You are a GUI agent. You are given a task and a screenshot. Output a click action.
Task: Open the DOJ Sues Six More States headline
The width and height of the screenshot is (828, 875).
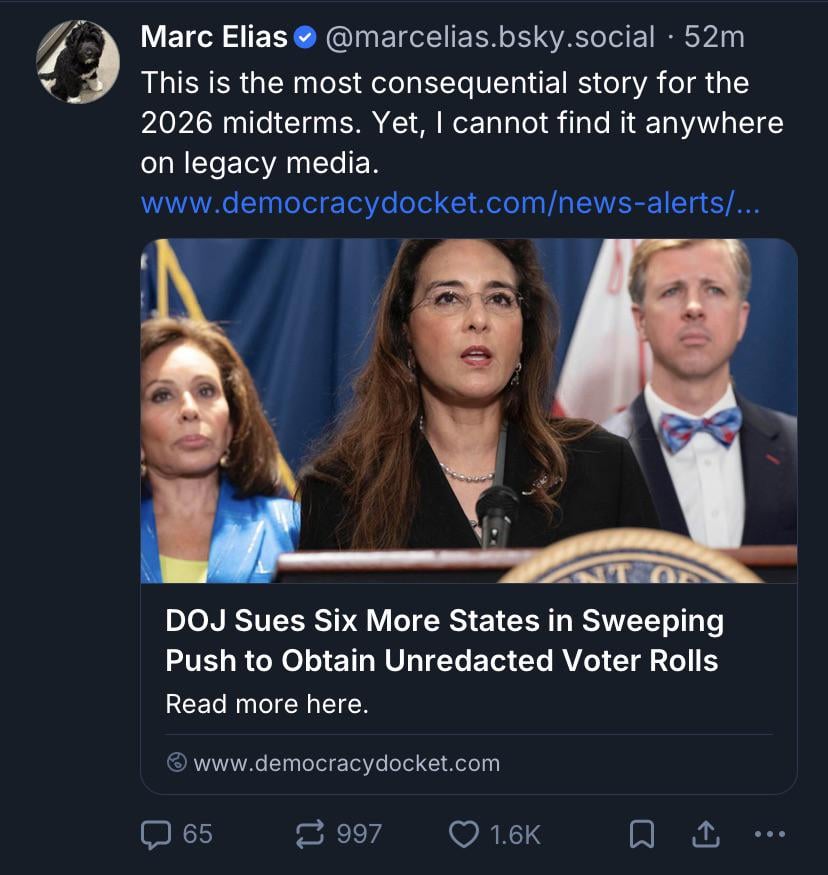pos(444,640)
